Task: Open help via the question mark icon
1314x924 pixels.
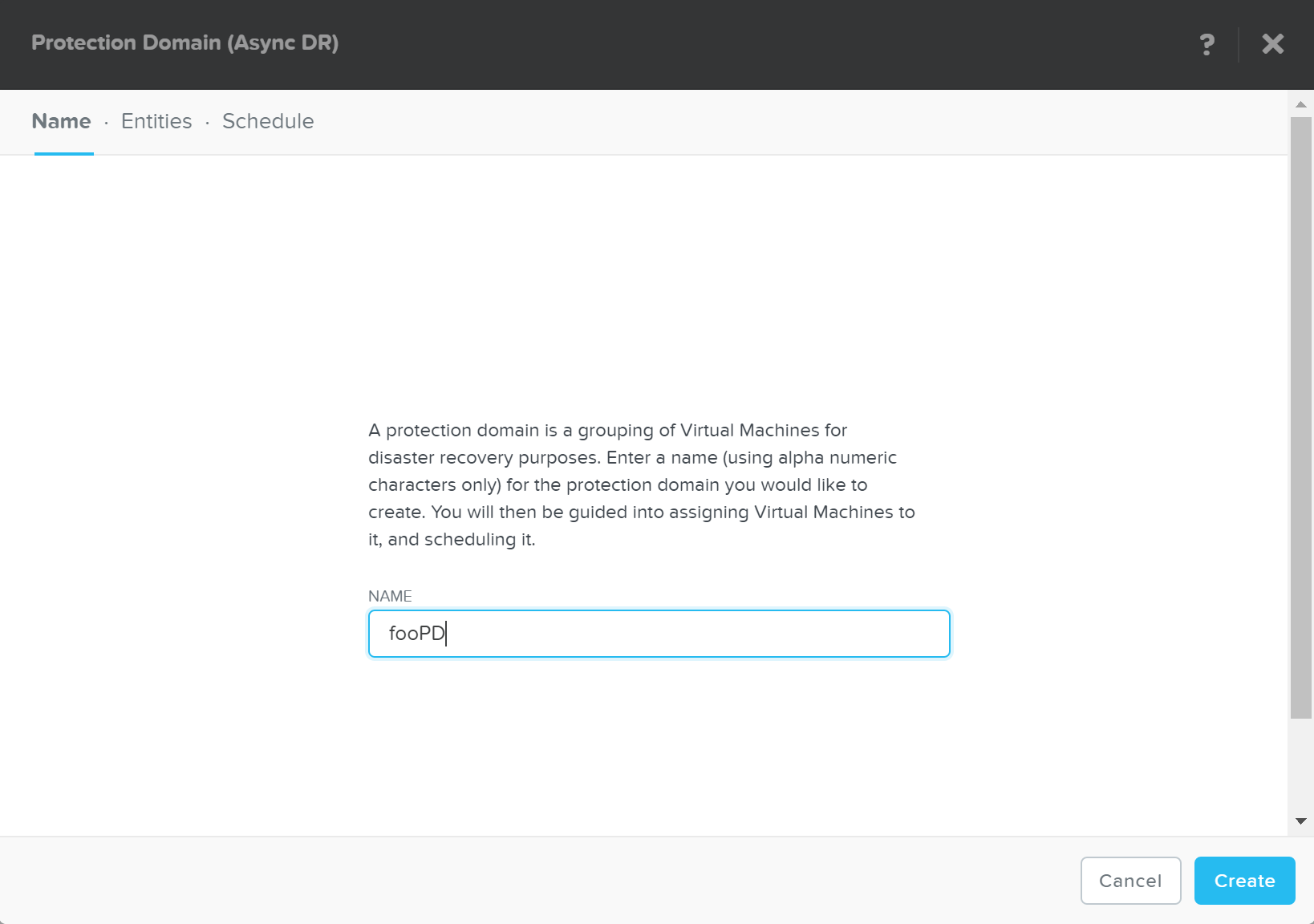Action: click(x=1207, y=44)
